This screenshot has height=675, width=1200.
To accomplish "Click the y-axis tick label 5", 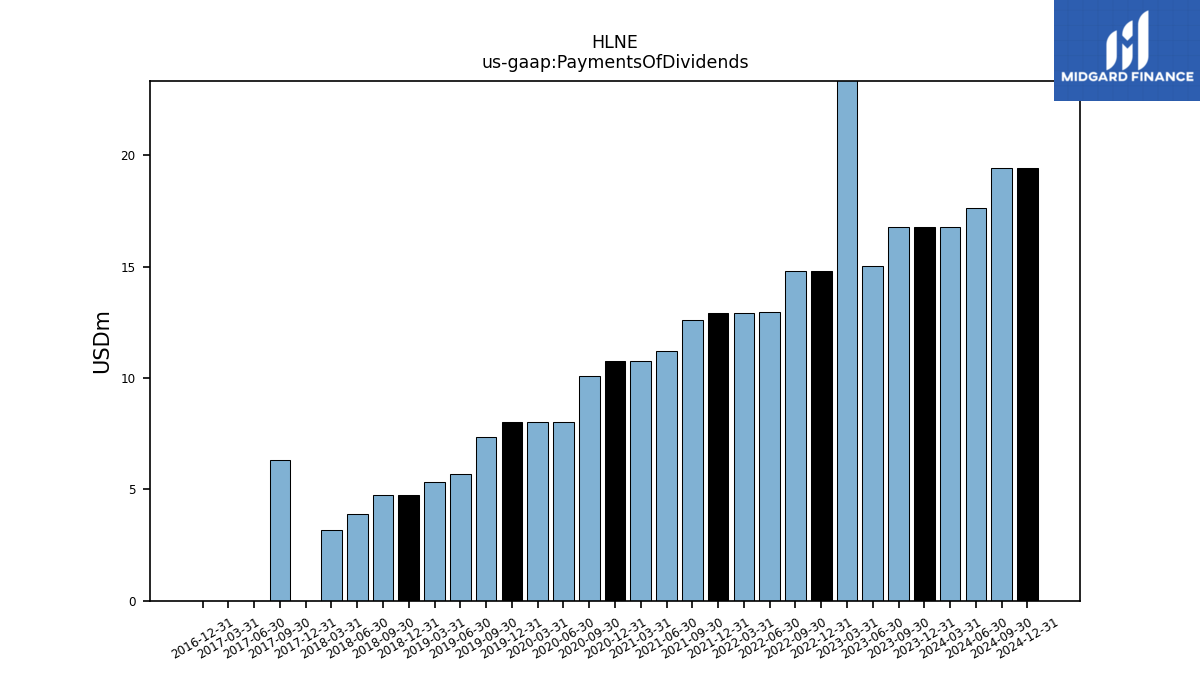I will [132, 490].
